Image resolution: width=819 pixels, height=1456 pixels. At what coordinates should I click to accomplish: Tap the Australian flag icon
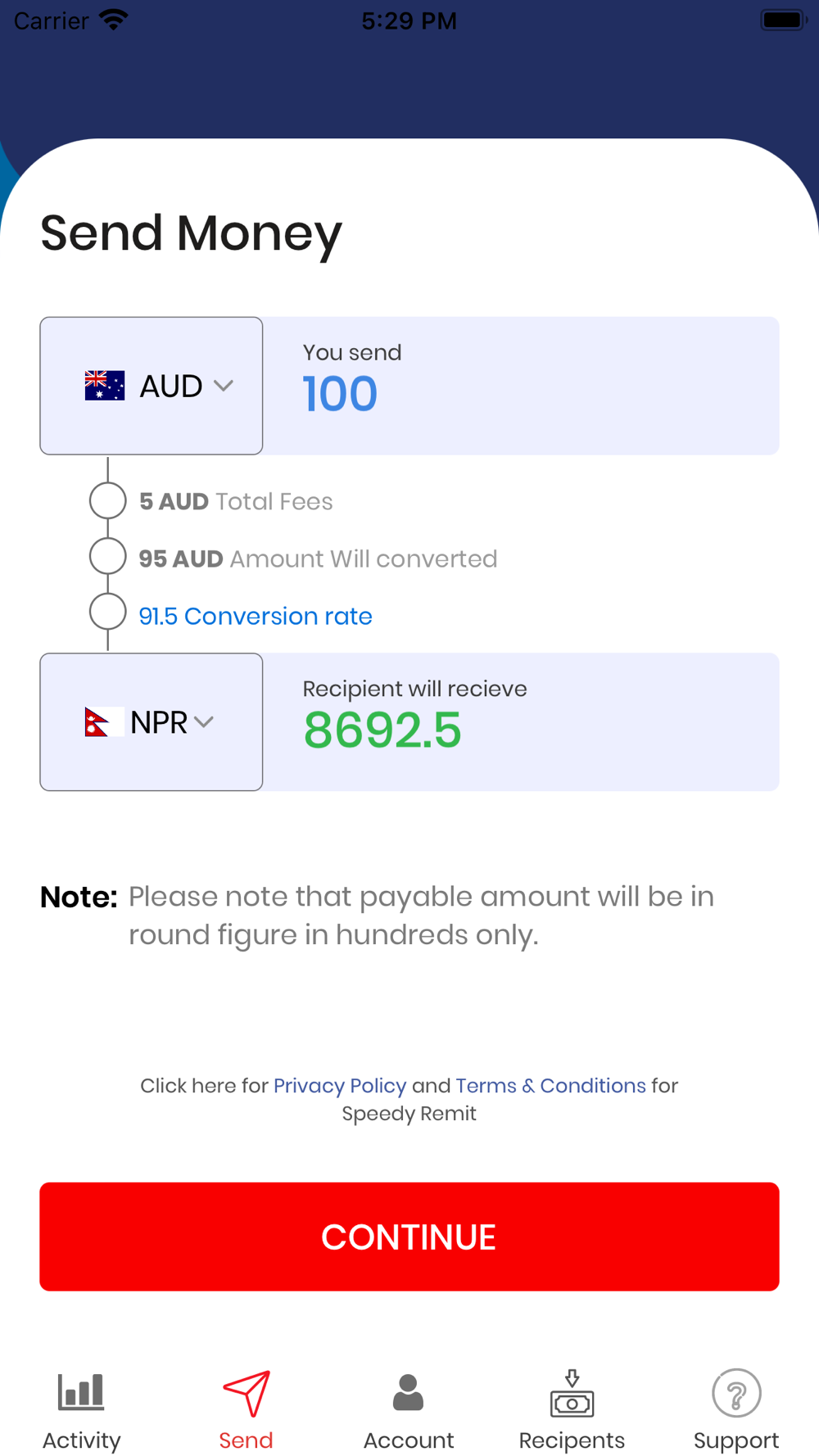click(x=105, y=386)
